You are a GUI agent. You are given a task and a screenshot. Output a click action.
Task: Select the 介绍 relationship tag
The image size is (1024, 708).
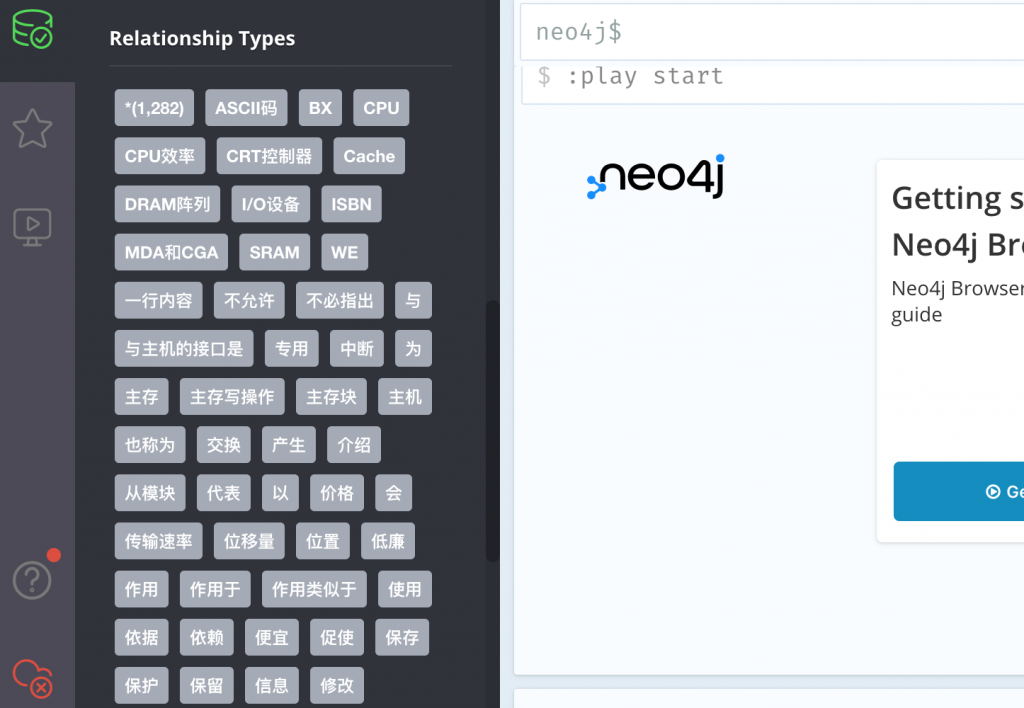[x=354, y=445]
